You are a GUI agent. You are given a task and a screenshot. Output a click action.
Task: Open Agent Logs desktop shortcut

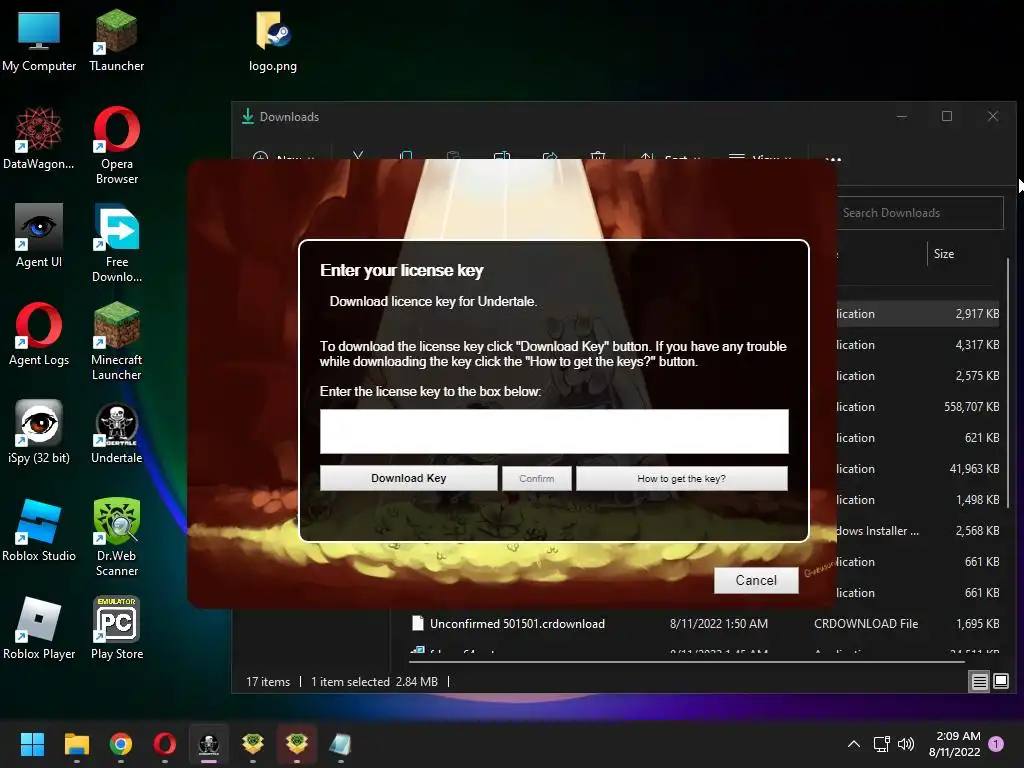tap(39, 334)
